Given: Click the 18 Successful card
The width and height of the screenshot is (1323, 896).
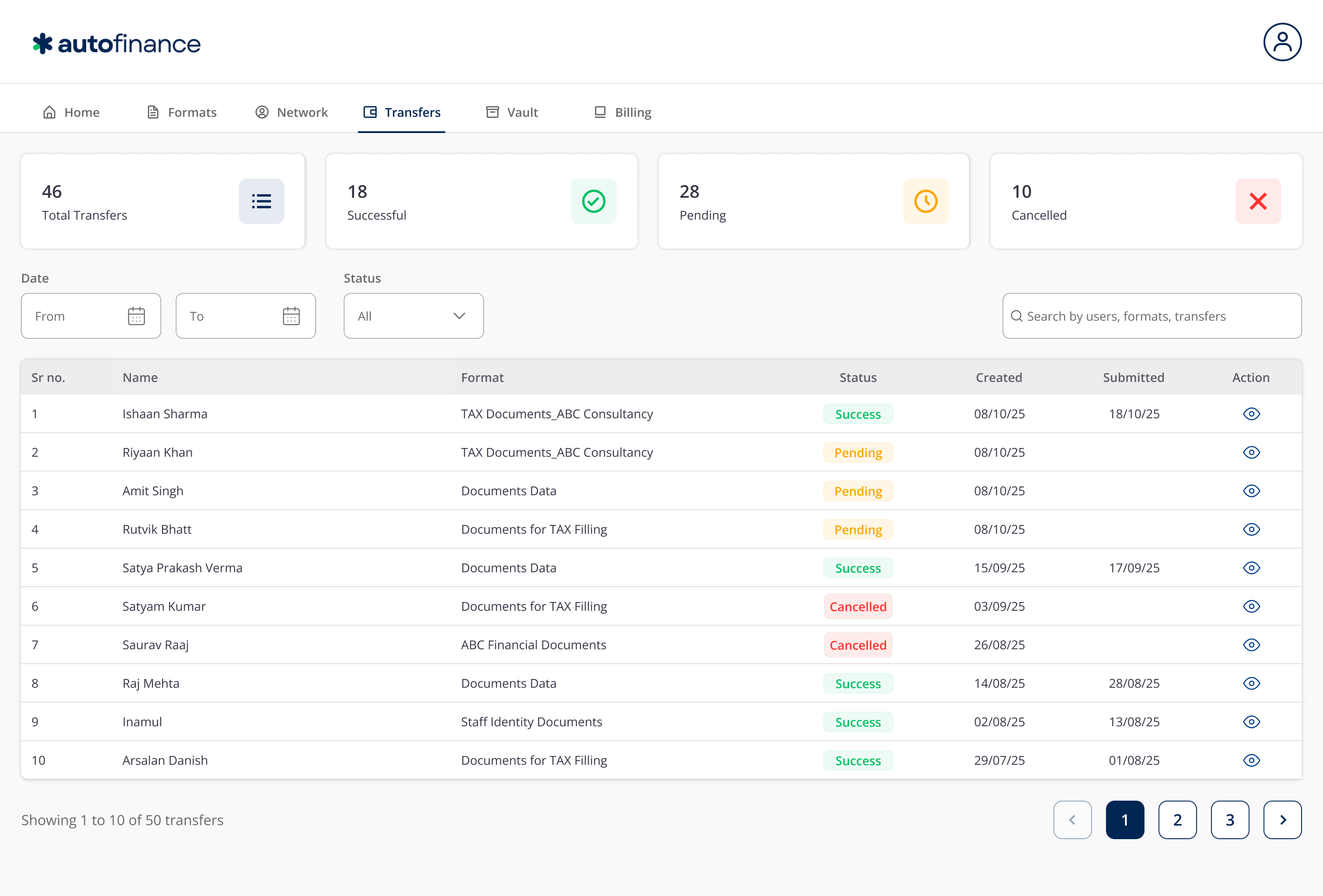Looking at the screenshot, I should 482,201.
